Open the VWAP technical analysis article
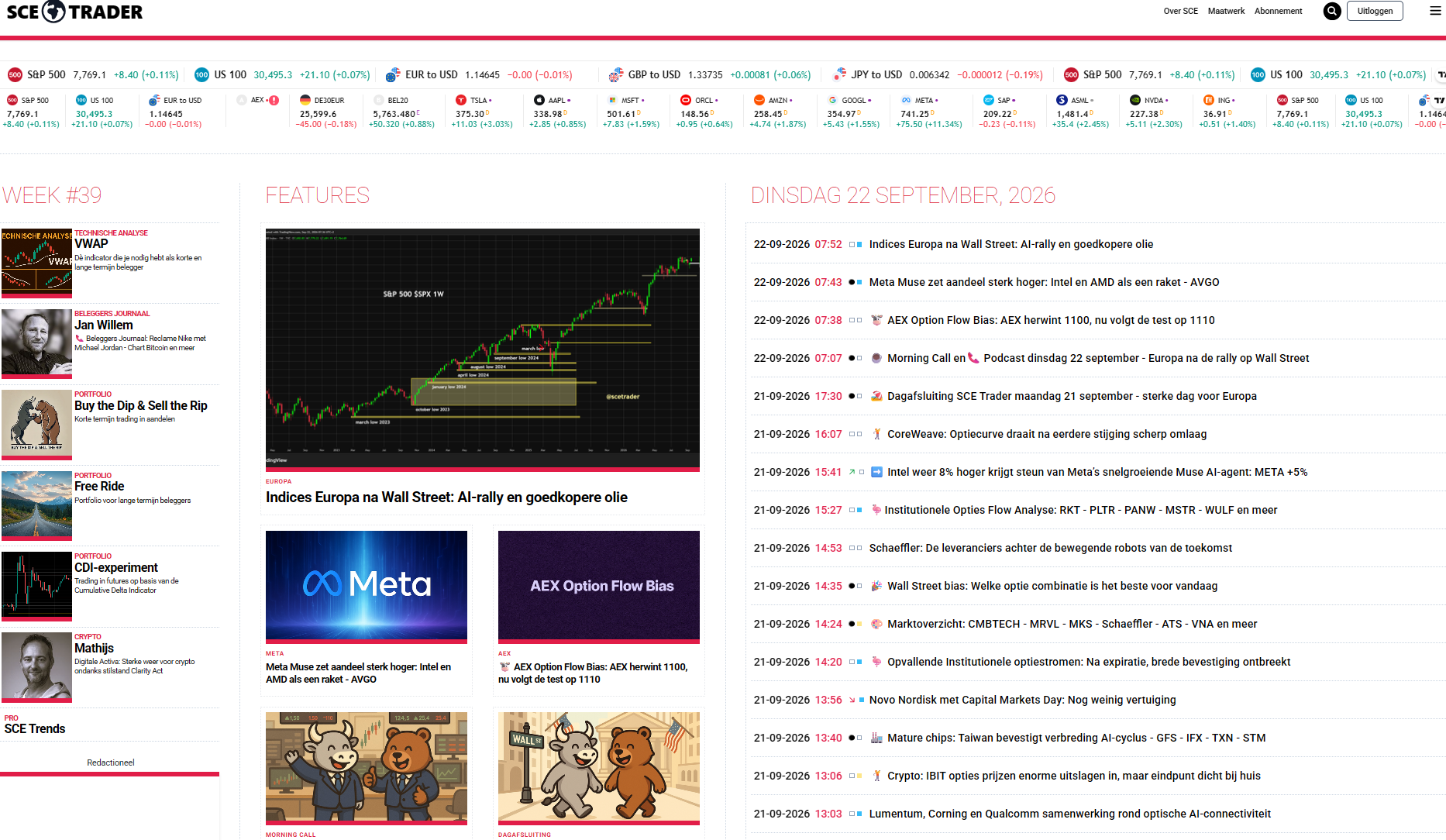This screenshot has height=840, width=1446. click(x=91, y=243)
